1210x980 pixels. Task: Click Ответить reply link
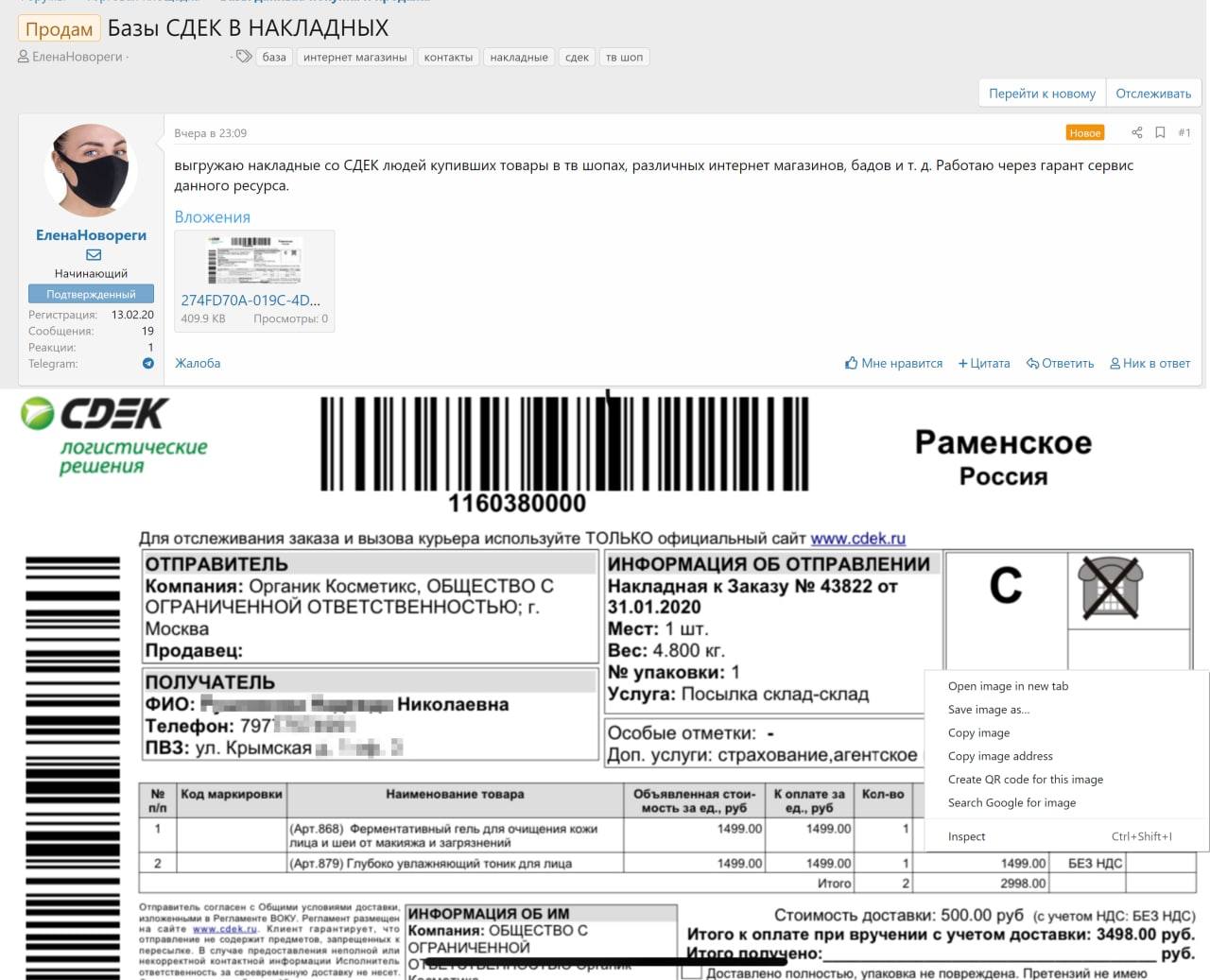(x=1060, y=363)
